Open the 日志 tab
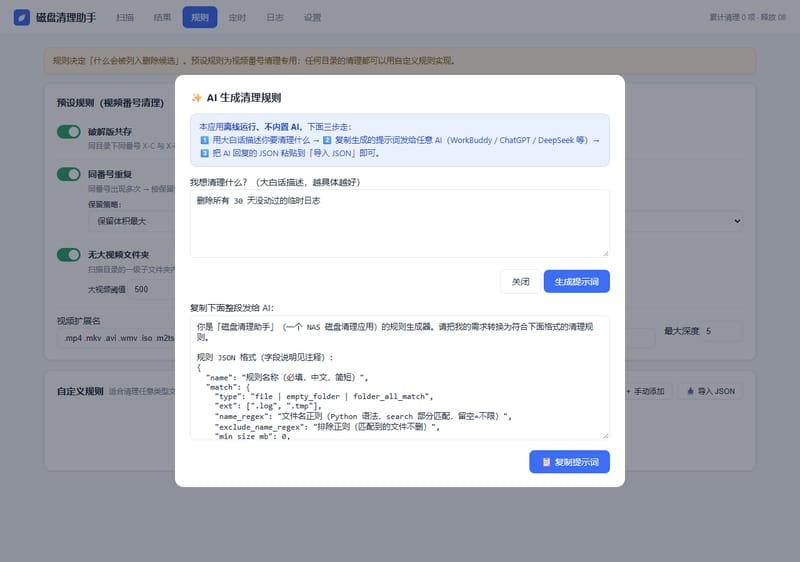Viewport: 800px width, 562px height. (274, 17)
